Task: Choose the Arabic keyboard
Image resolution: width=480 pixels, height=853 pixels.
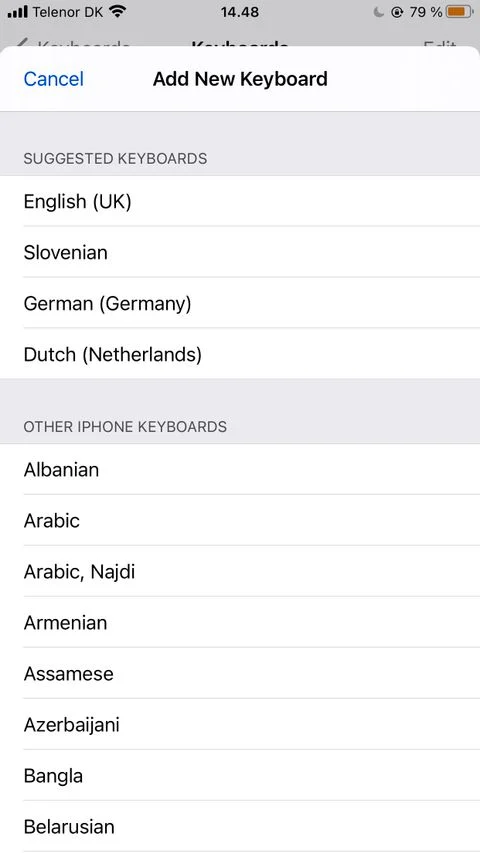Action: tap(240, 521)
